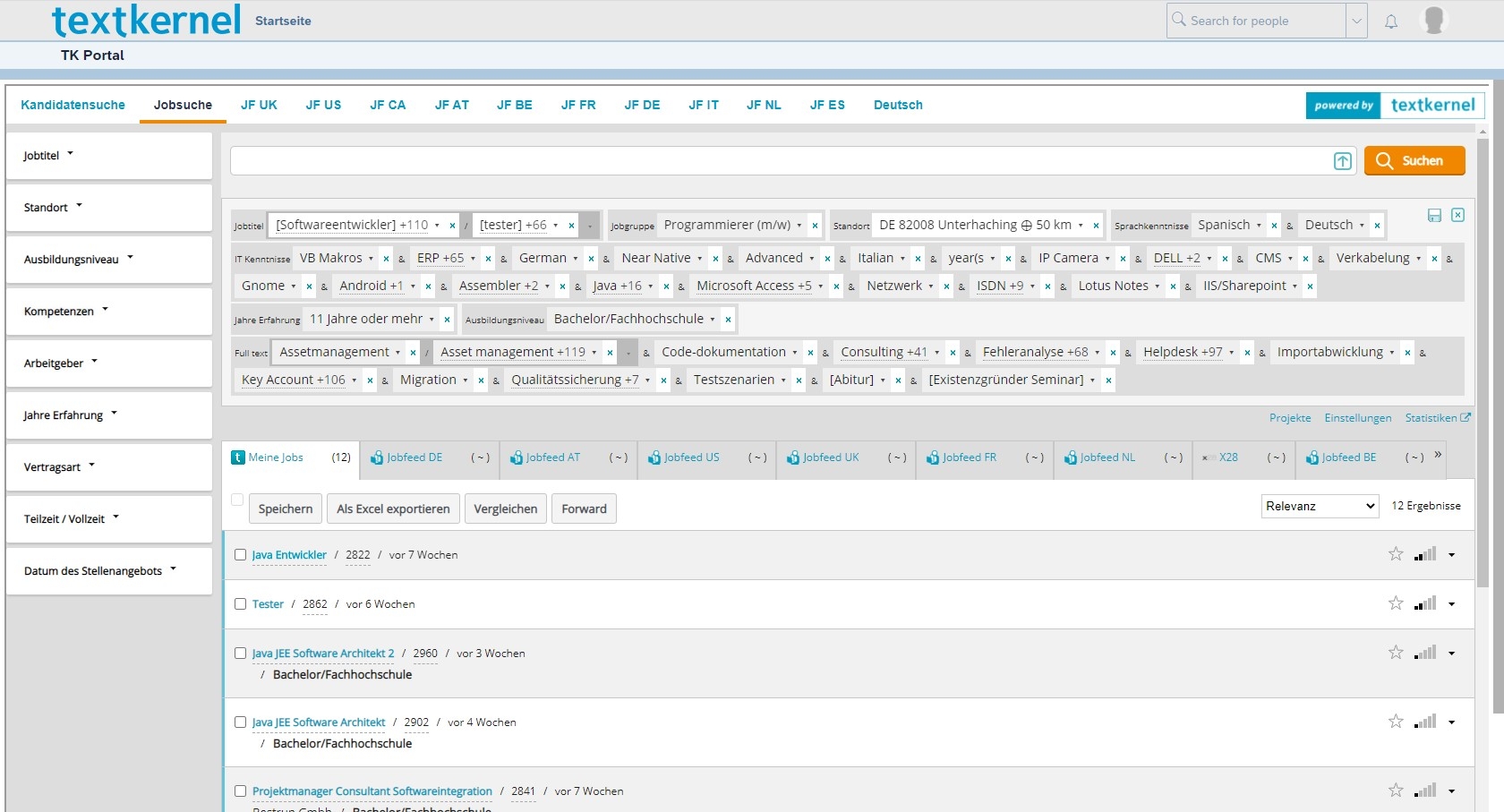The image size is (1504, 812).
Task: Save the current query using disk icon
Action: click(1434, 216)
